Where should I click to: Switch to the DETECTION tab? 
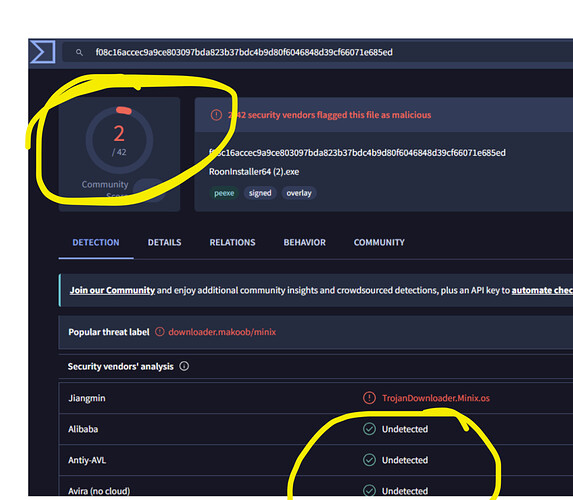pyautogui.click(x=96, y=242)
